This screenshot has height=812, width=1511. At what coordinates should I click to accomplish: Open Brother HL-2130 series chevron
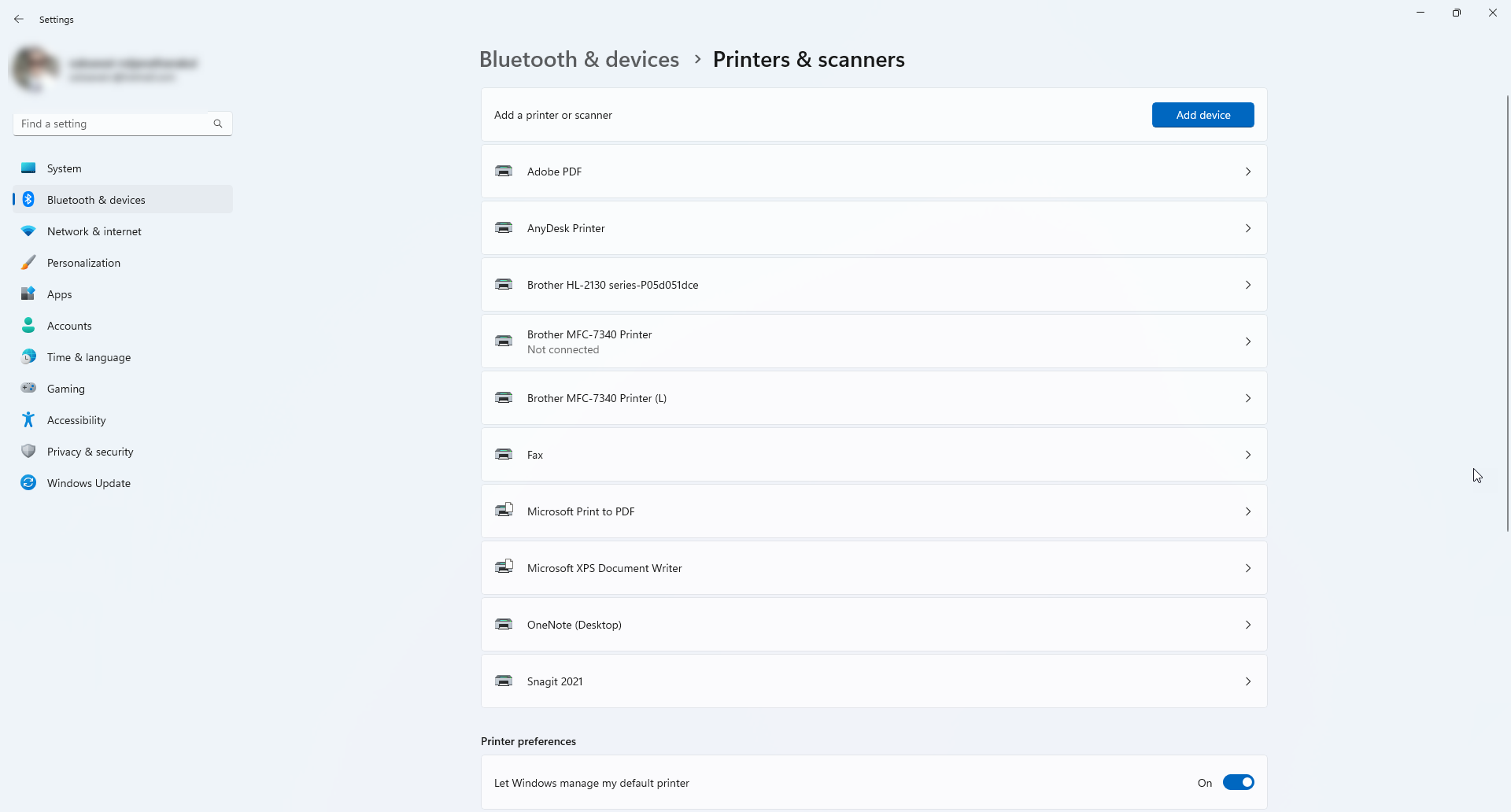click(1248, 285)
